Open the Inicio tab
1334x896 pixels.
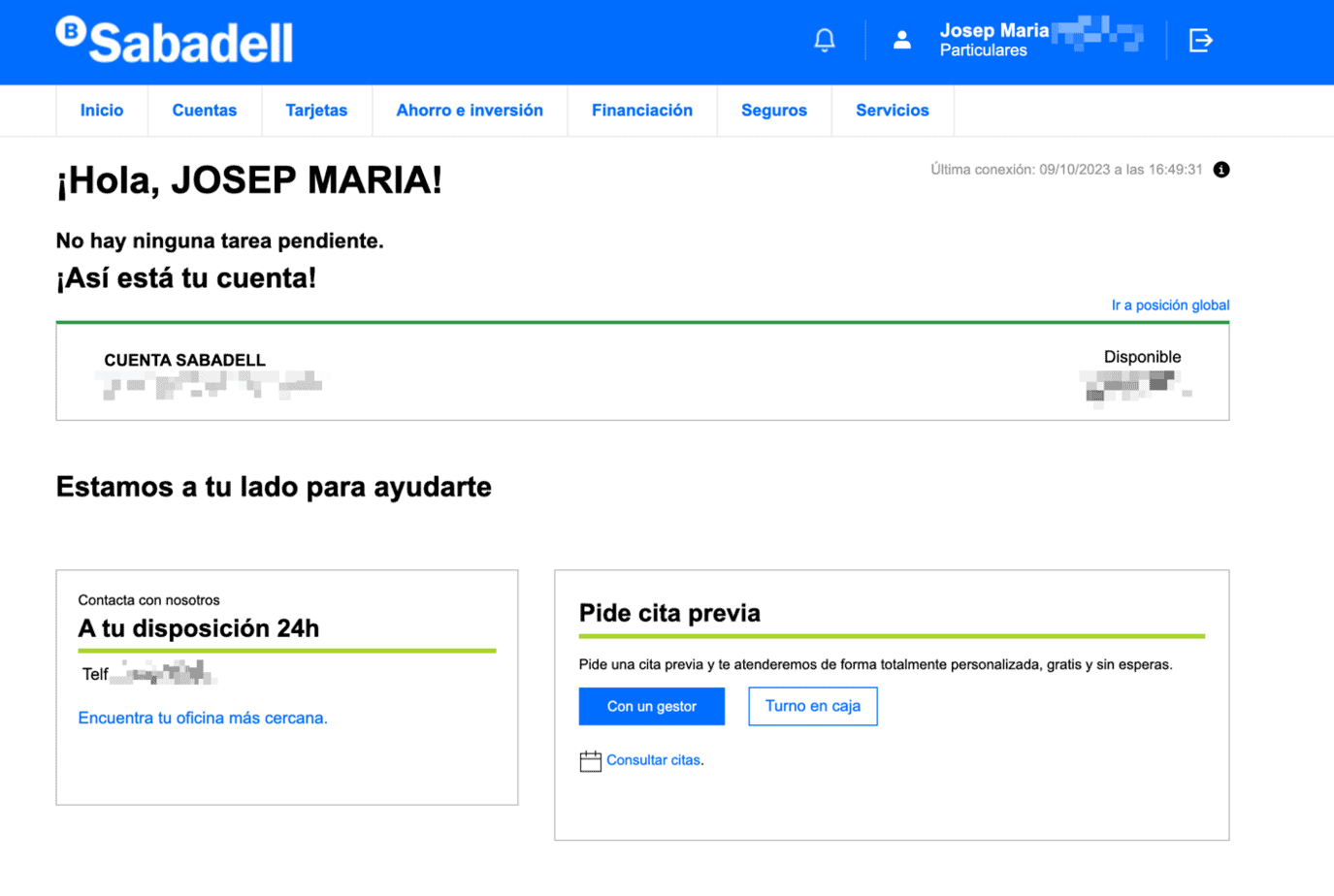click(102, 111)
